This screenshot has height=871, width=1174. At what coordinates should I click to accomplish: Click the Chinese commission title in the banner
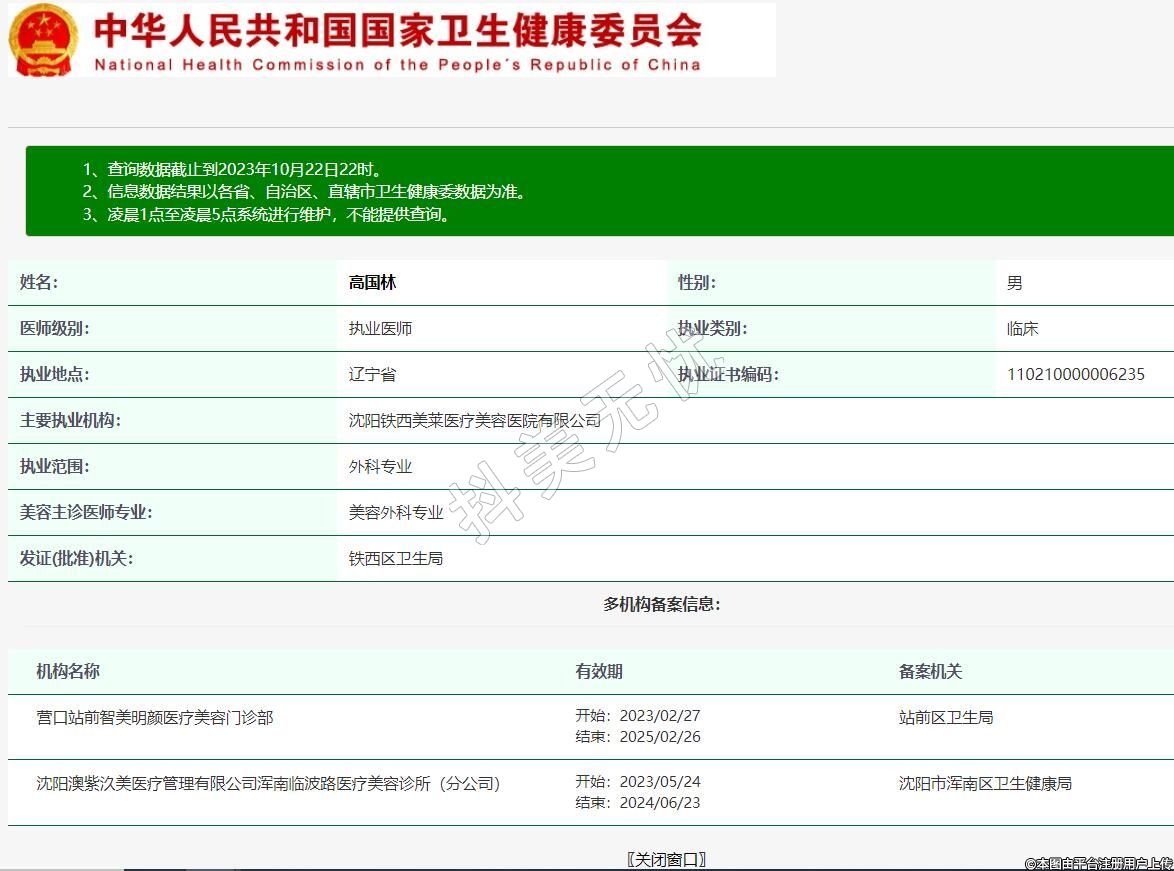(x=397, y=30)
